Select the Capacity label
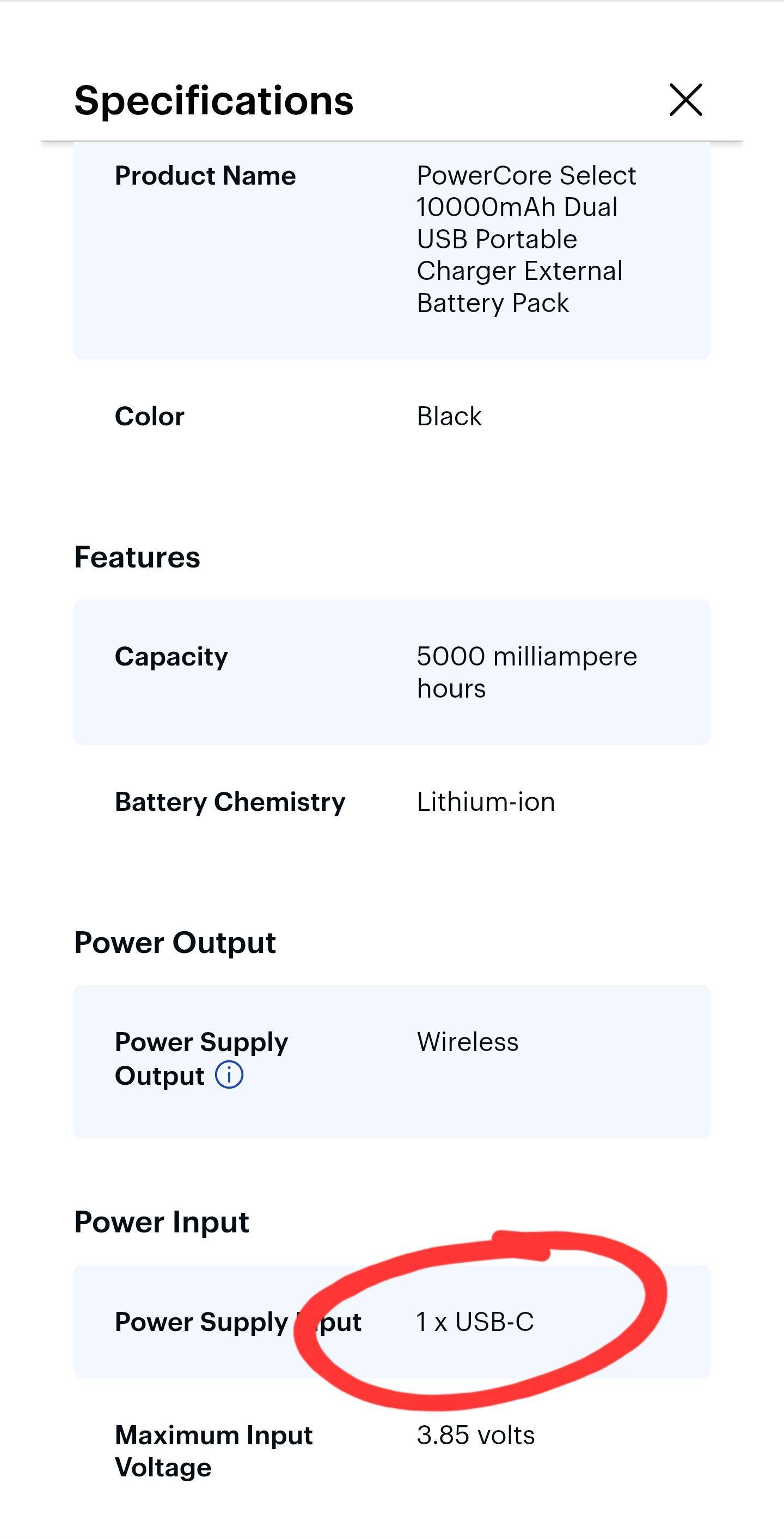This screenshot has height=1539, width=784. point(171,657)
